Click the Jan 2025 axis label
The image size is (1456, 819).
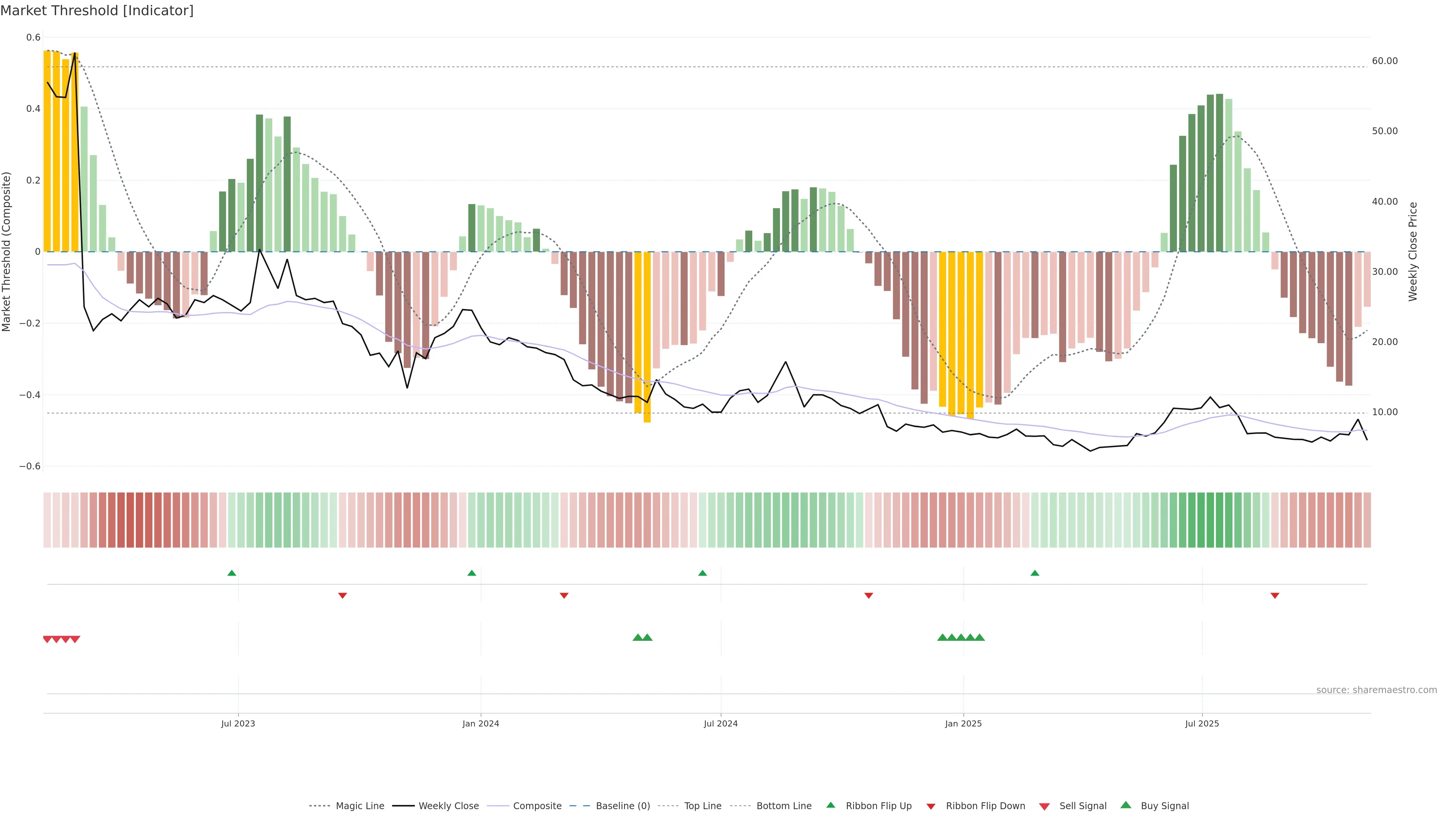963,723
